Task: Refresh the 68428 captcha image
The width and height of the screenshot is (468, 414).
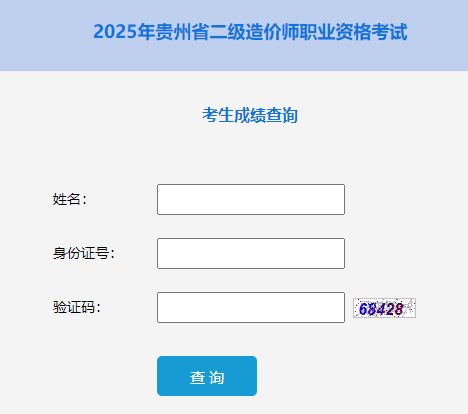Action: (384, 308)
